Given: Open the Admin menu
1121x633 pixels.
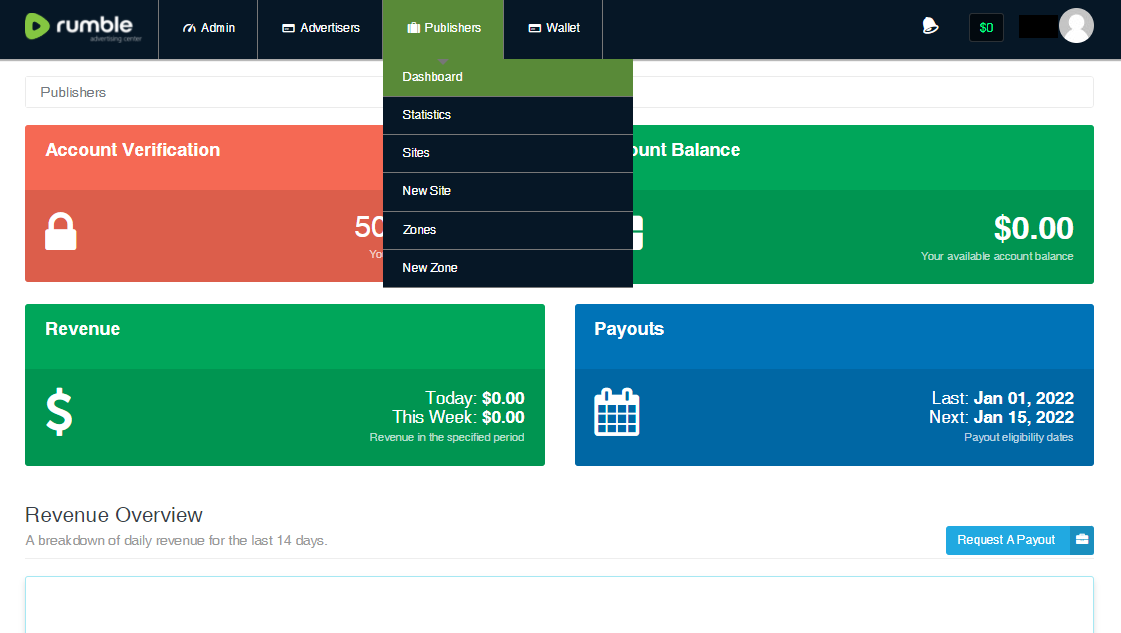Looking at the screenshot, I should tap(208, 28).
